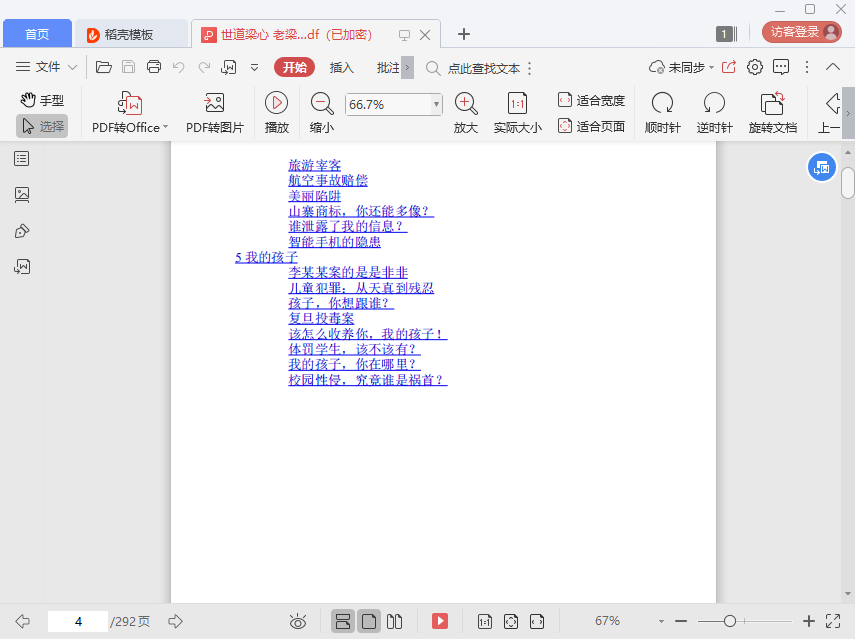The image size is (855, 639).
Task: Click the page number input field
Action: (x=78, y=621)
